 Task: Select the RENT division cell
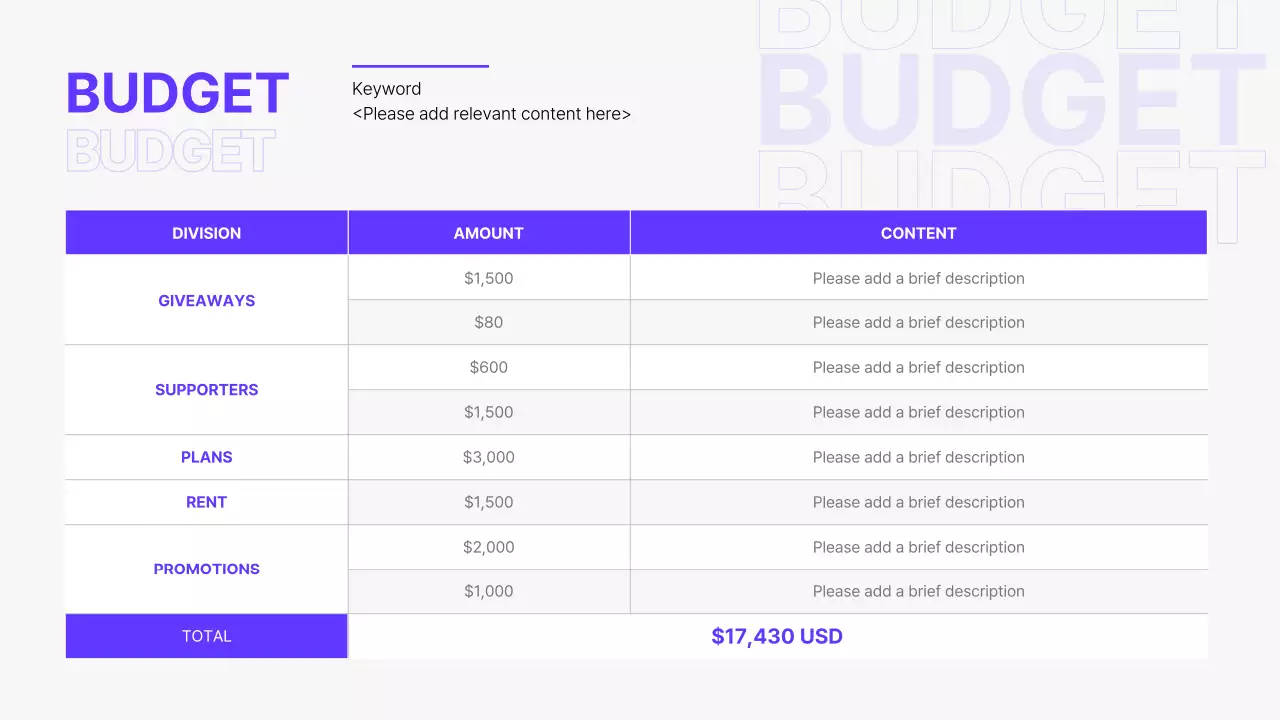pyautogui.click(x=206, y=502)
